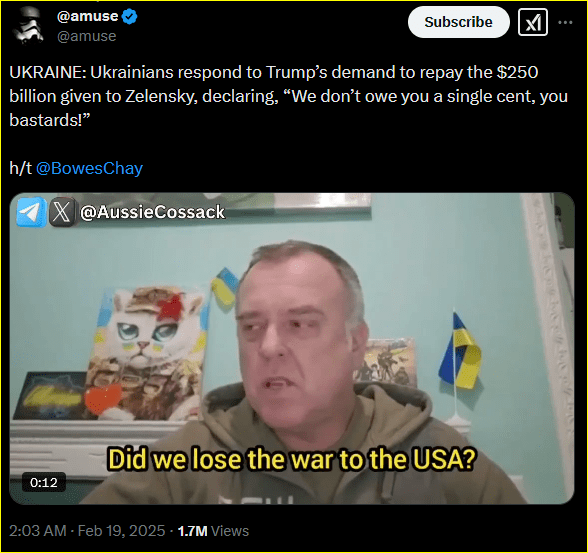This screenshot has width=588, height=553.
Task: Click the Telegram logo in video
Action: [x=32, y=213]
